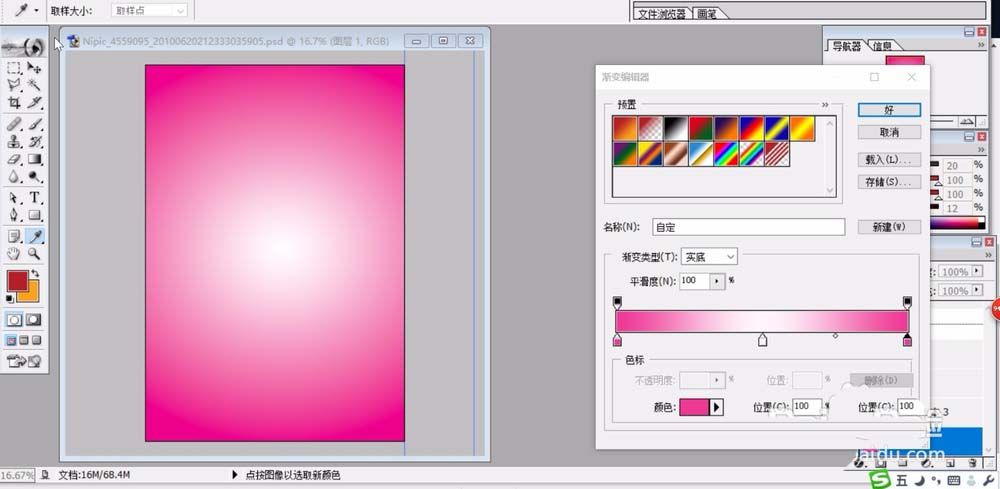Choose standard screen mode
This screenshot has height=489, width=1000.
point(11,340)
